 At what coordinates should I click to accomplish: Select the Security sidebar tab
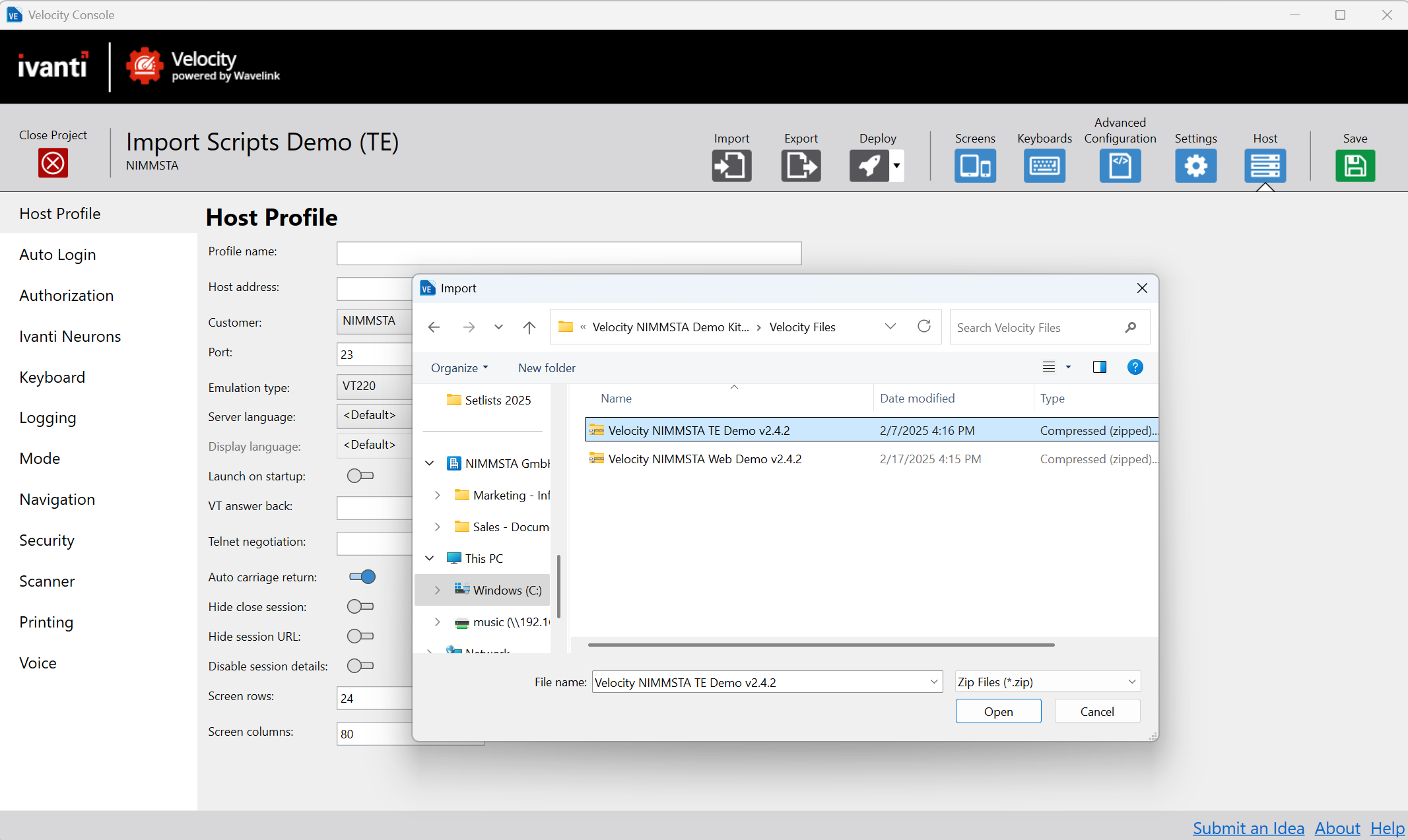pyautogui.click(x=99, y=540)
